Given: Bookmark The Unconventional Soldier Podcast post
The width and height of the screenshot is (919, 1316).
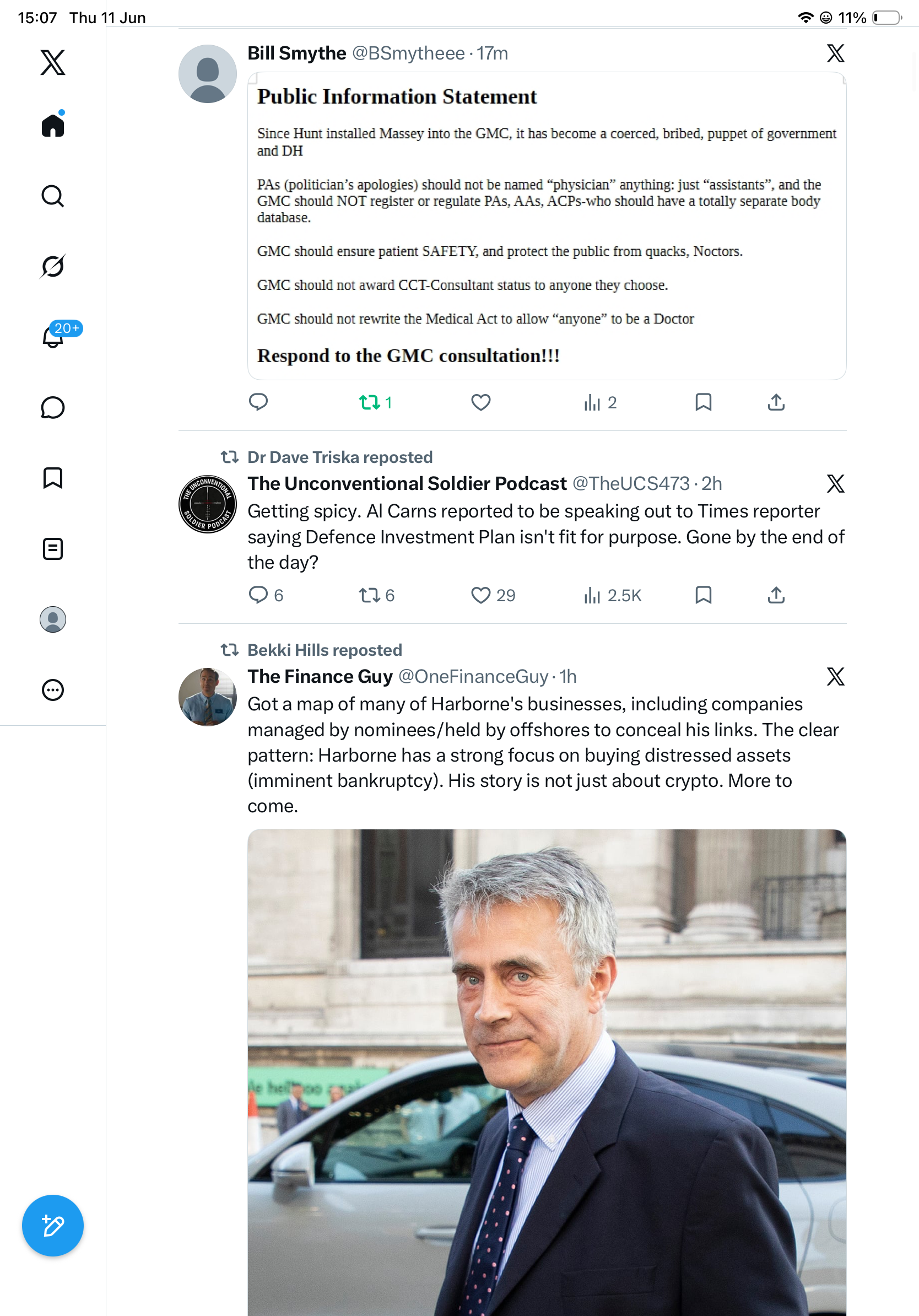Looking at the screenshot, I should (703, 595).
